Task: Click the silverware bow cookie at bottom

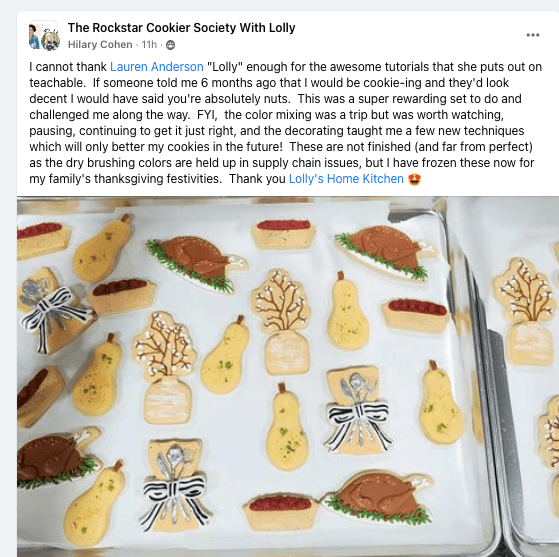Action: point(174,486)
